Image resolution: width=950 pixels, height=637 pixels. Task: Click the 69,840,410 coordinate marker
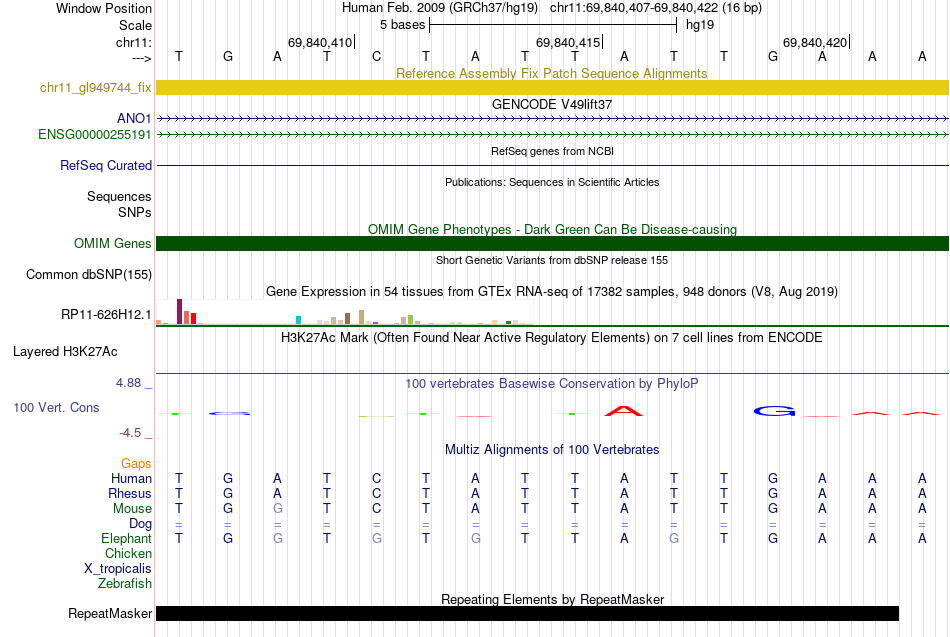point(321,42)
